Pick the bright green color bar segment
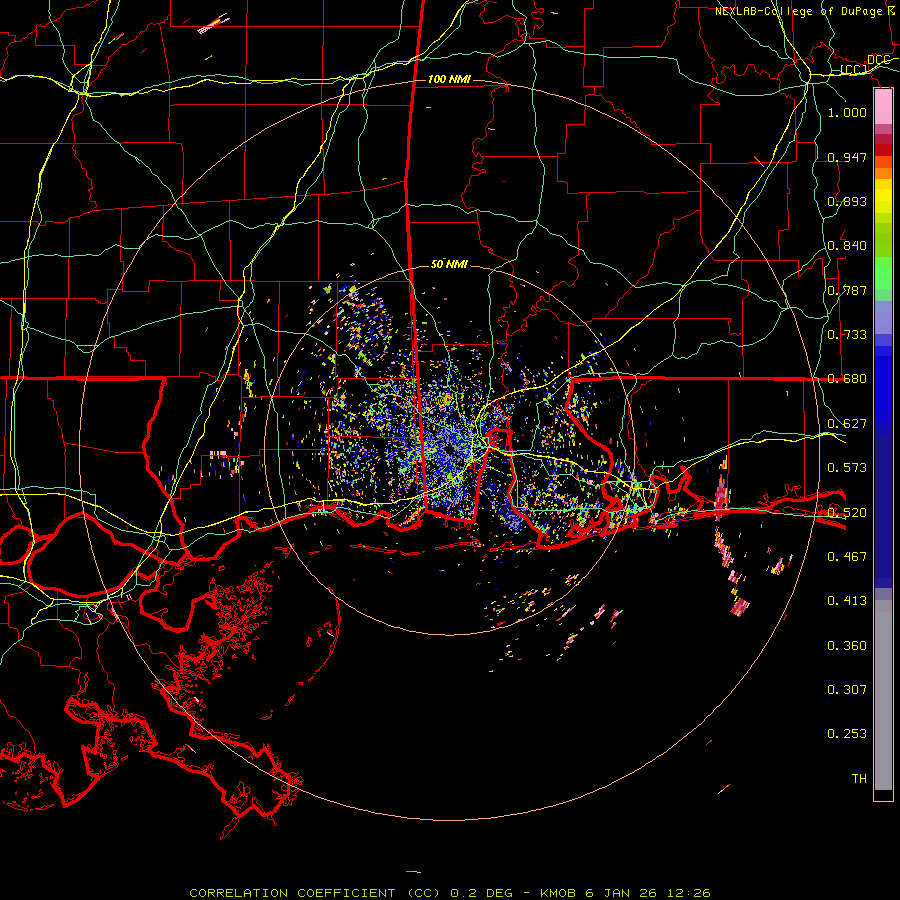 (883, 273)
